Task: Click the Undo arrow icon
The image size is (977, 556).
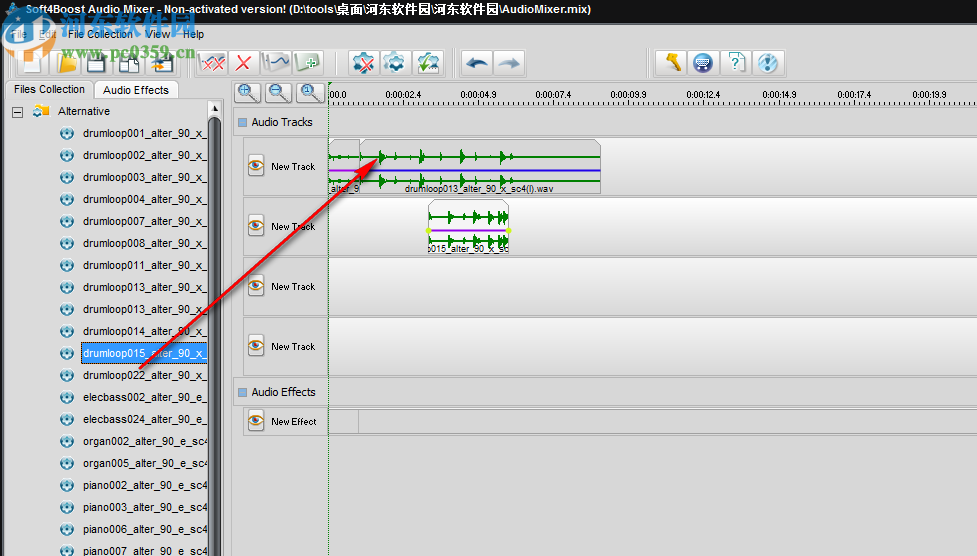Action: tap(477, 63)
